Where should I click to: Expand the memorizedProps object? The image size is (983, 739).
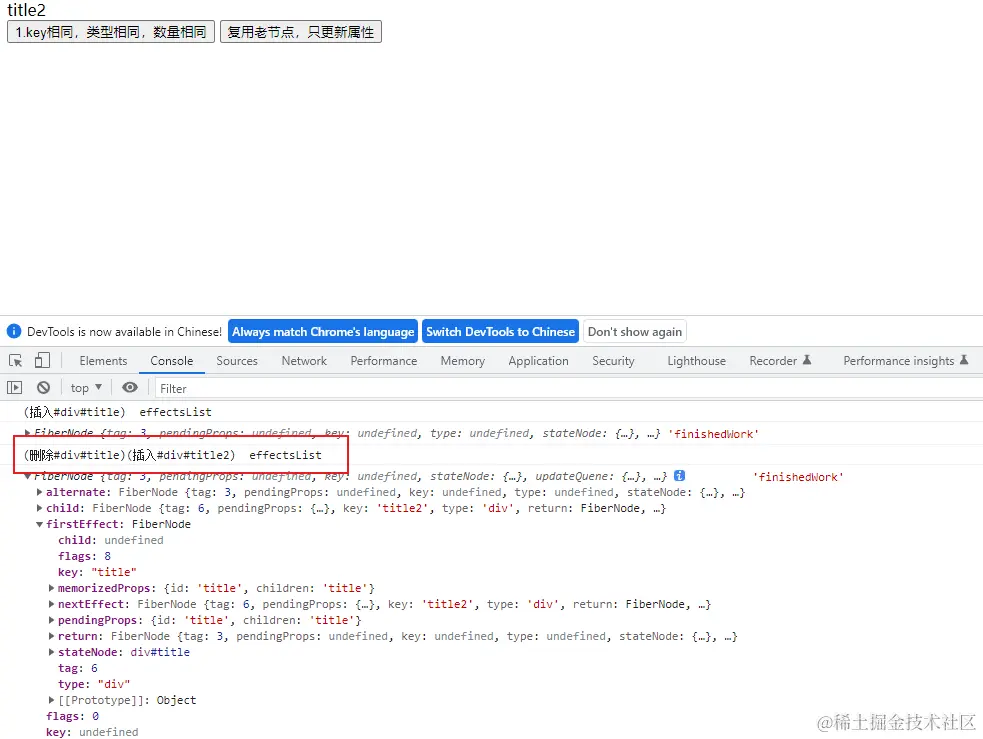tap(51, 588)
